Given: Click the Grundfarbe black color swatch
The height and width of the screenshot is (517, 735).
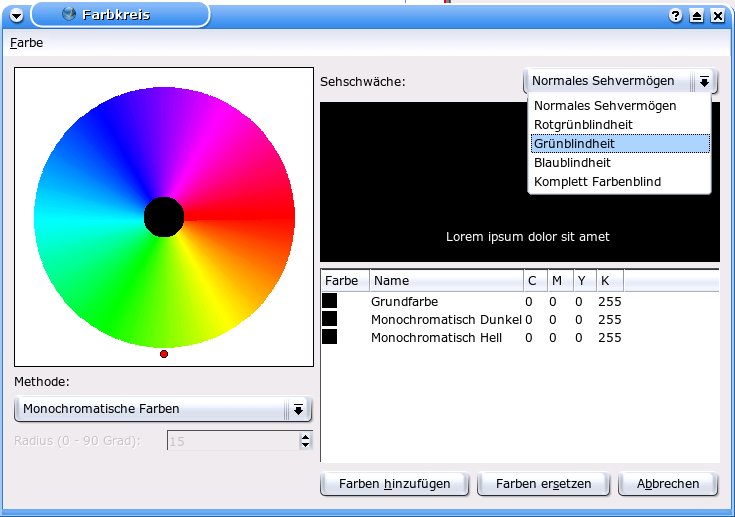Looking at the screenshot, I should point(330,301).
